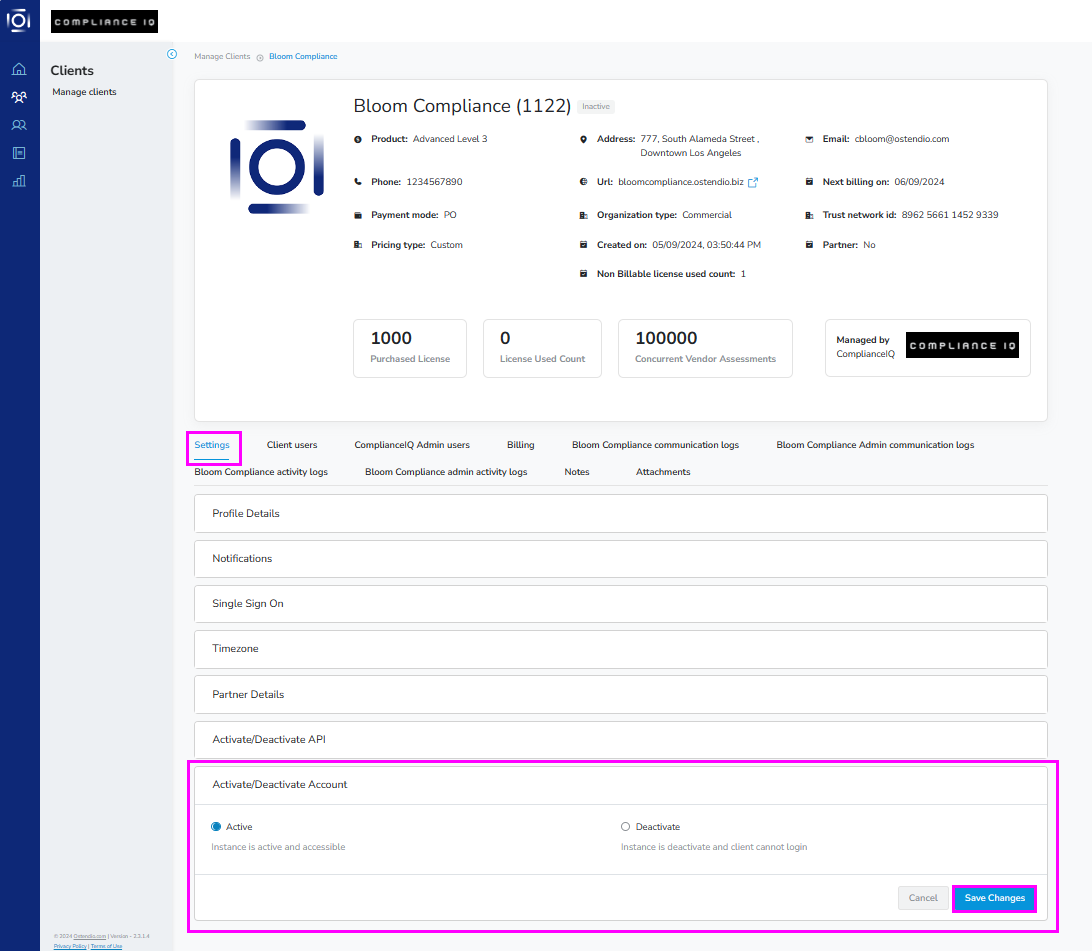1092x951 pixels.
Task: Click the breadcrumb separator icon after Manage Clients
Action: pyautogui.click(x=260, y=58)
